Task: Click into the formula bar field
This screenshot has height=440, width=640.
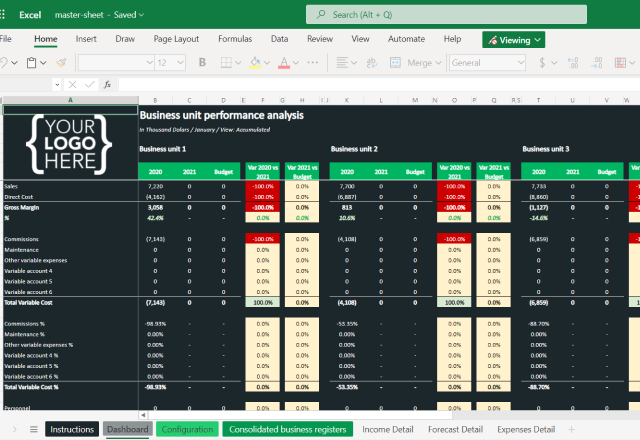Action: (x=379, y=84)
